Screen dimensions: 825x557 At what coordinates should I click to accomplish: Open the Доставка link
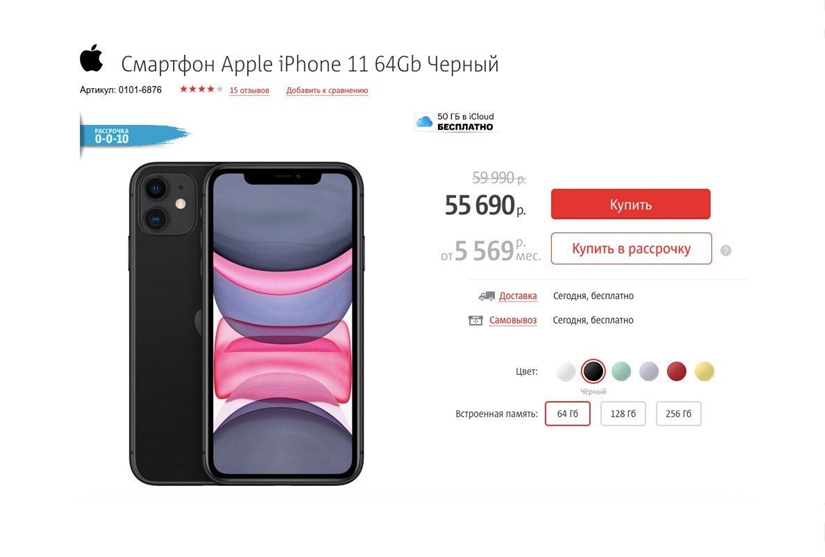coord(518,296)
